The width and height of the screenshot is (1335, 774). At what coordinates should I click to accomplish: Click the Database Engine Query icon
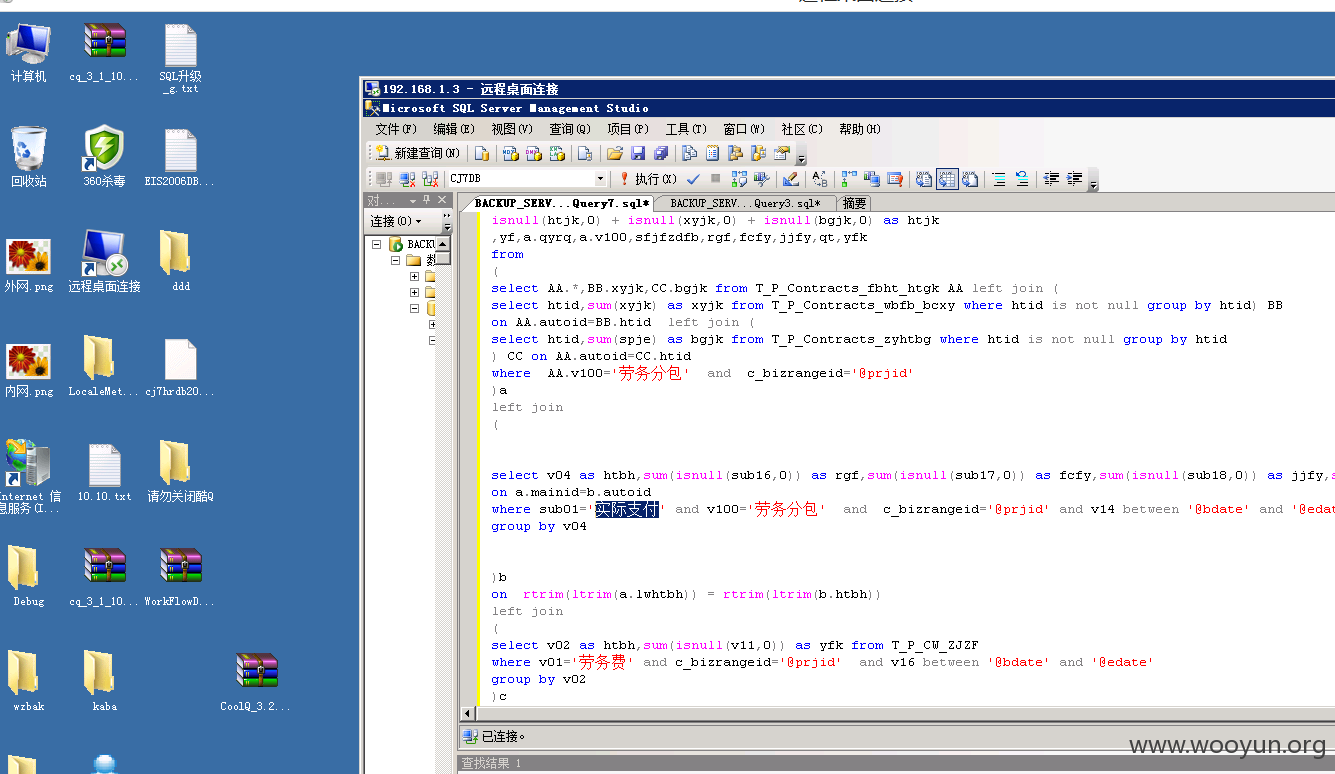tap(482, 153)
